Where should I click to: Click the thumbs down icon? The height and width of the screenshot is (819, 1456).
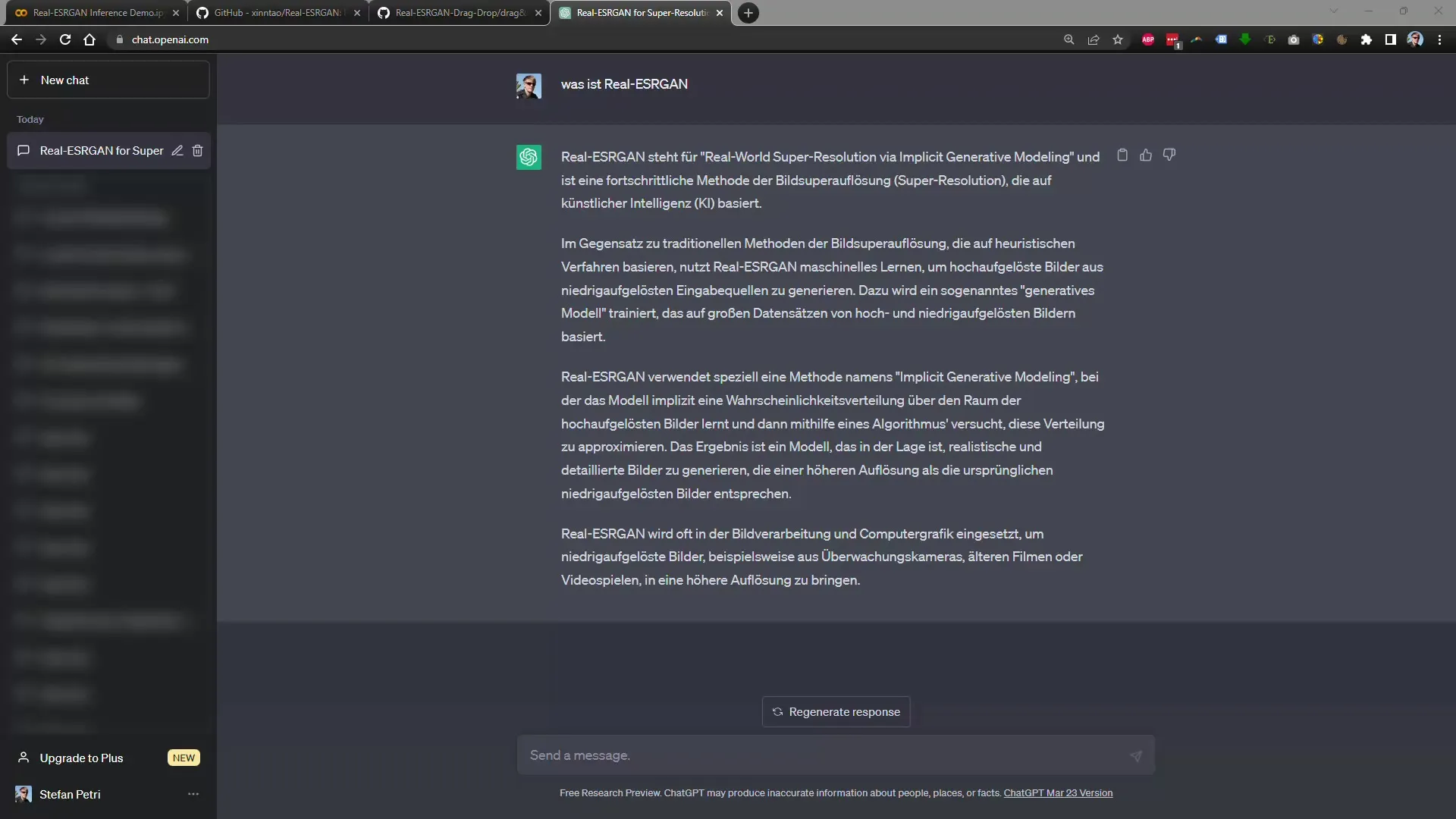coord(1169,155)
